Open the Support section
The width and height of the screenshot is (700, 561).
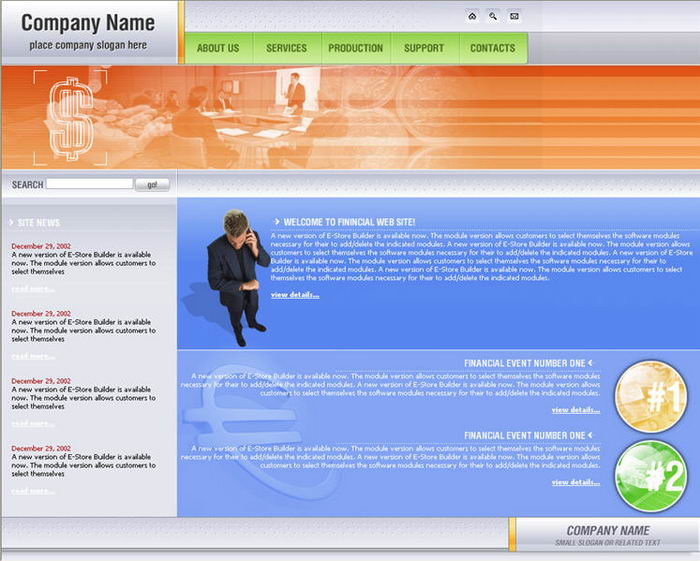click(x=424, y=48)
